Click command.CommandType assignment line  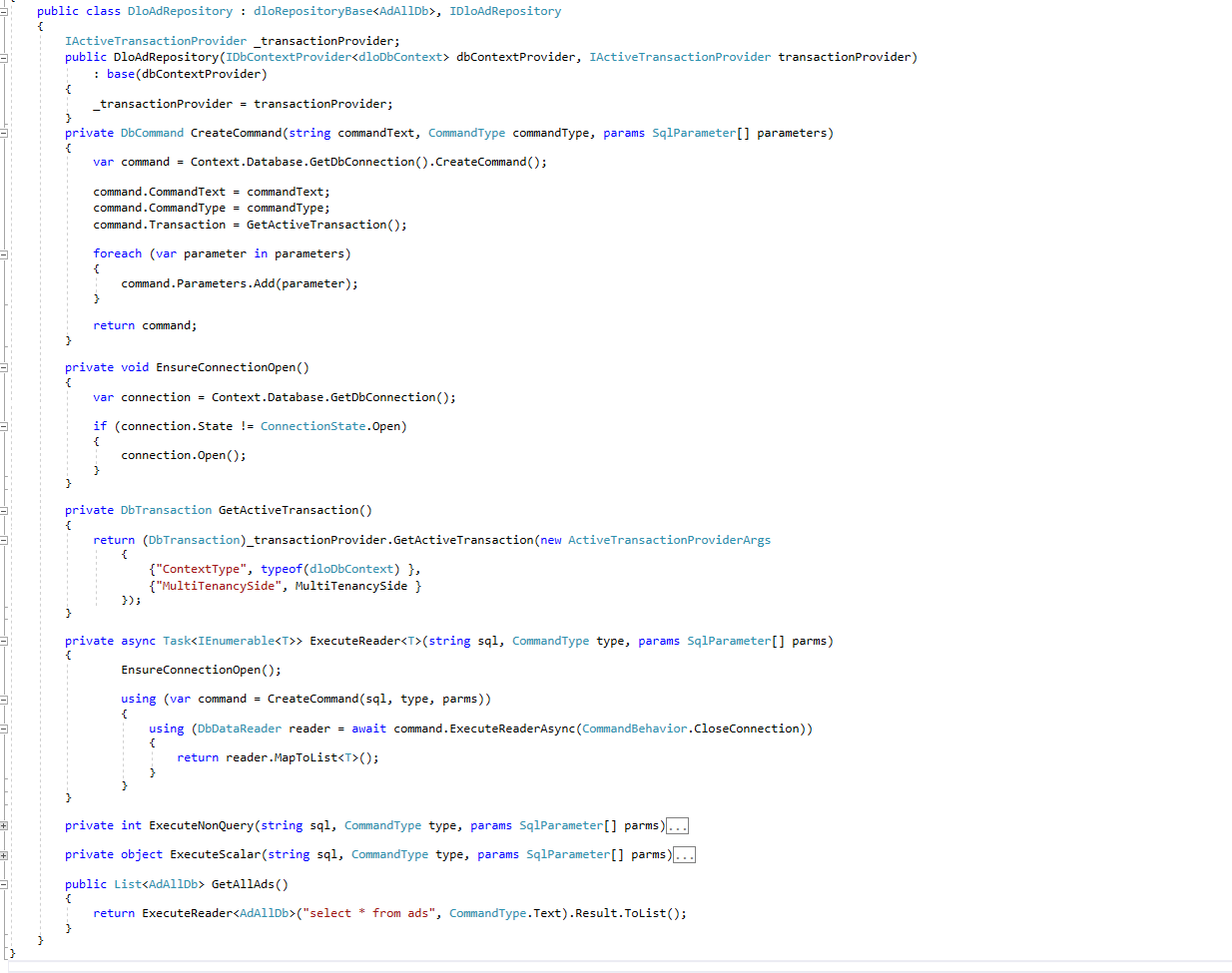(x=212, y=208)
